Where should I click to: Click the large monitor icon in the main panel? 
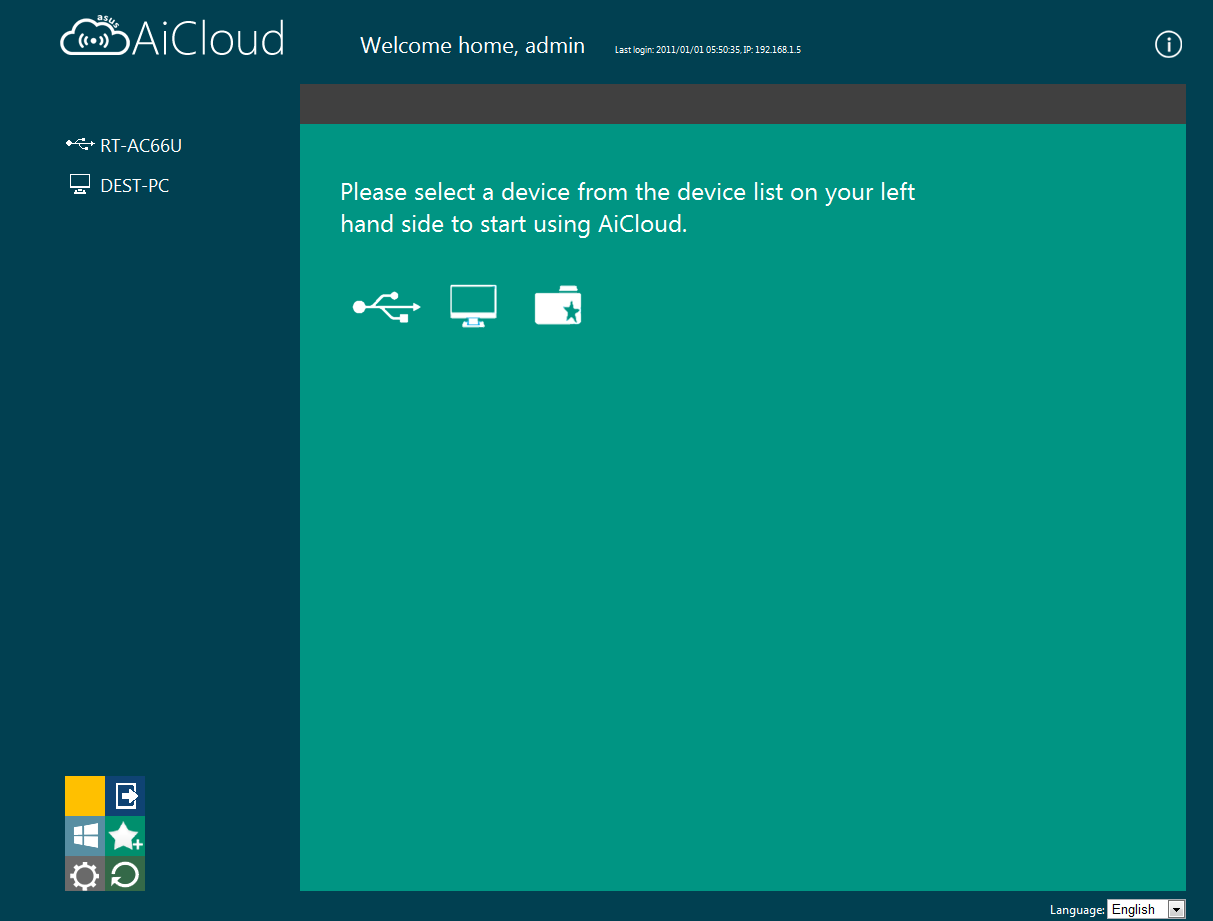[473, 305]
